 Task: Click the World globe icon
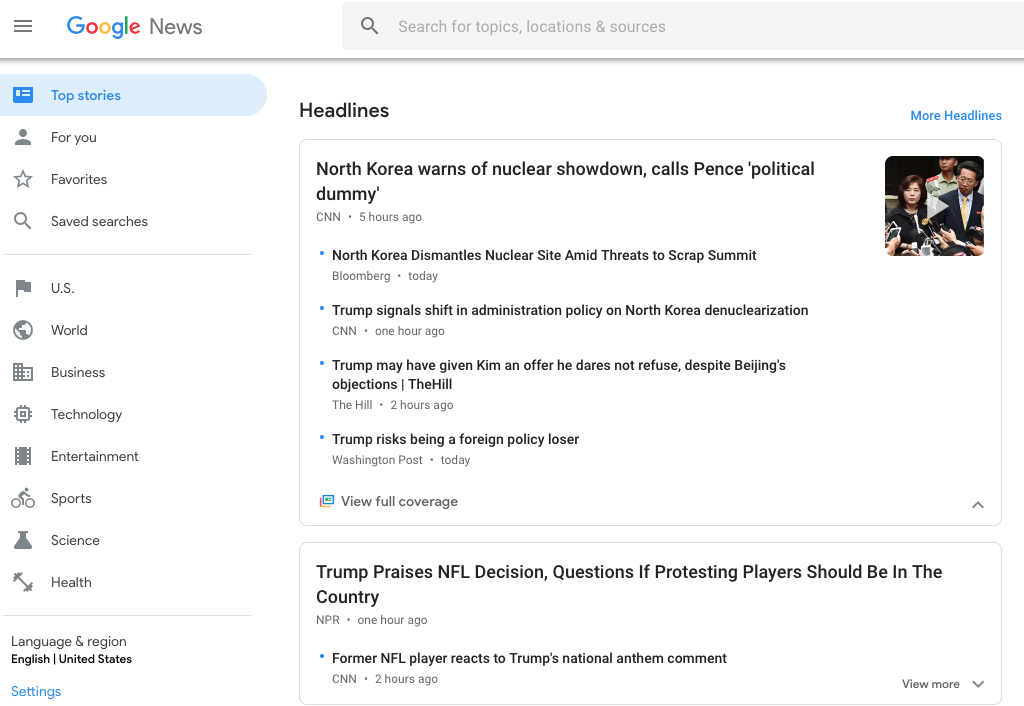[23, 330]
